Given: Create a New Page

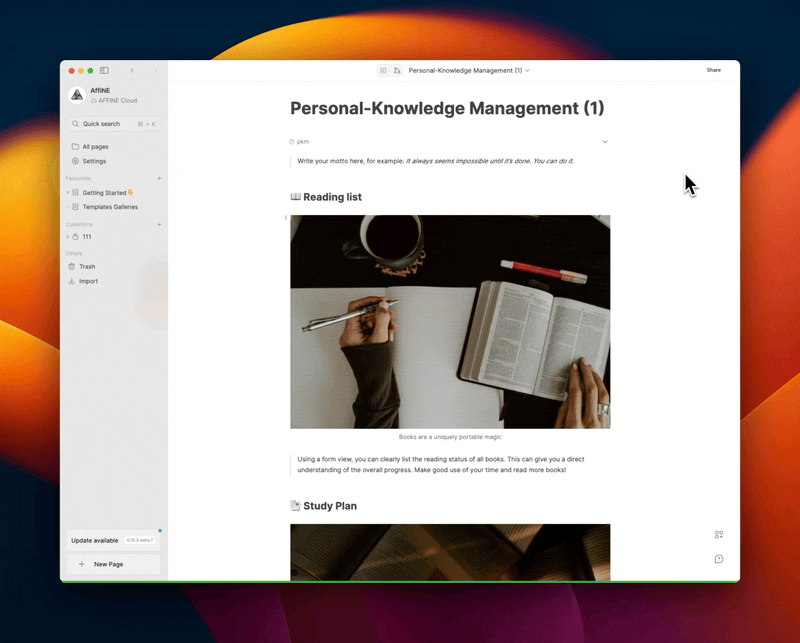Looking at the screenshot, I should click(x=114, y=564).
